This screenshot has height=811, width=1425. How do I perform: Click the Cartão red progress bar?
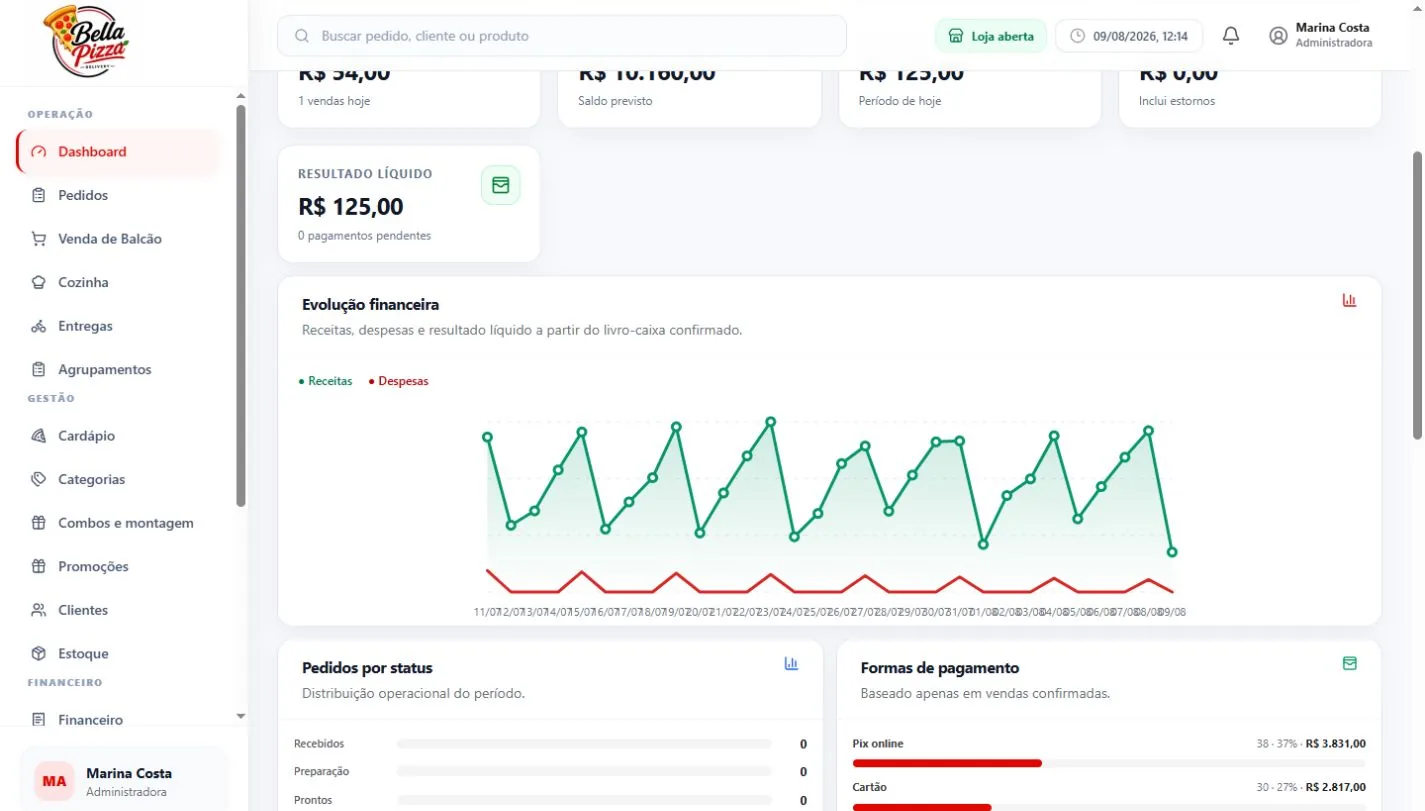(922, 806)
